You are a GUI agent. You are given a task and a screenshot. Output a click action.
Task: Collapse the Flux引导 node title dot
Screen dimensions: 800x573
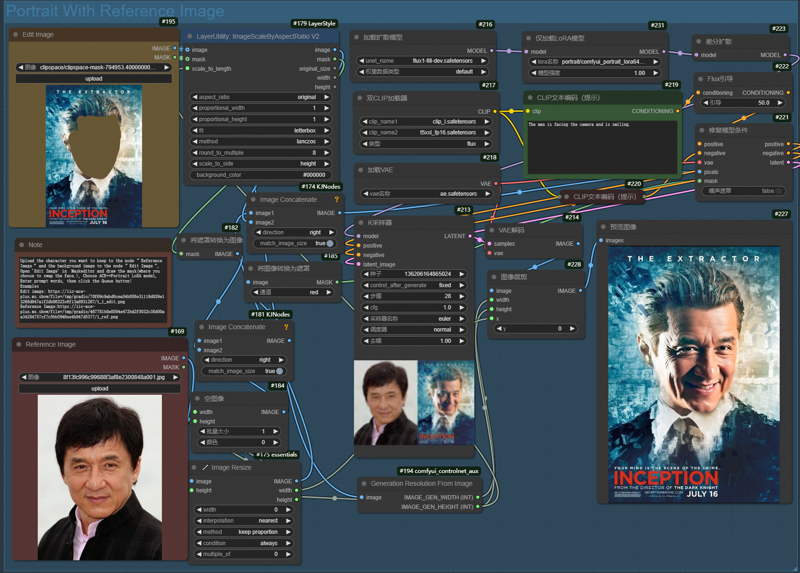point(700,79)
